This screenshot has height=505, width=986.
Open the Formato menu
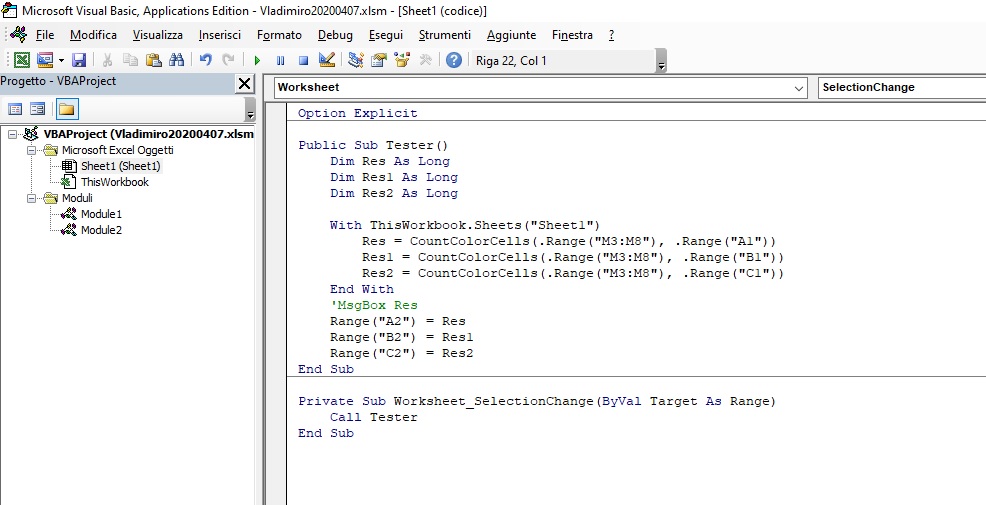point(279,35)
